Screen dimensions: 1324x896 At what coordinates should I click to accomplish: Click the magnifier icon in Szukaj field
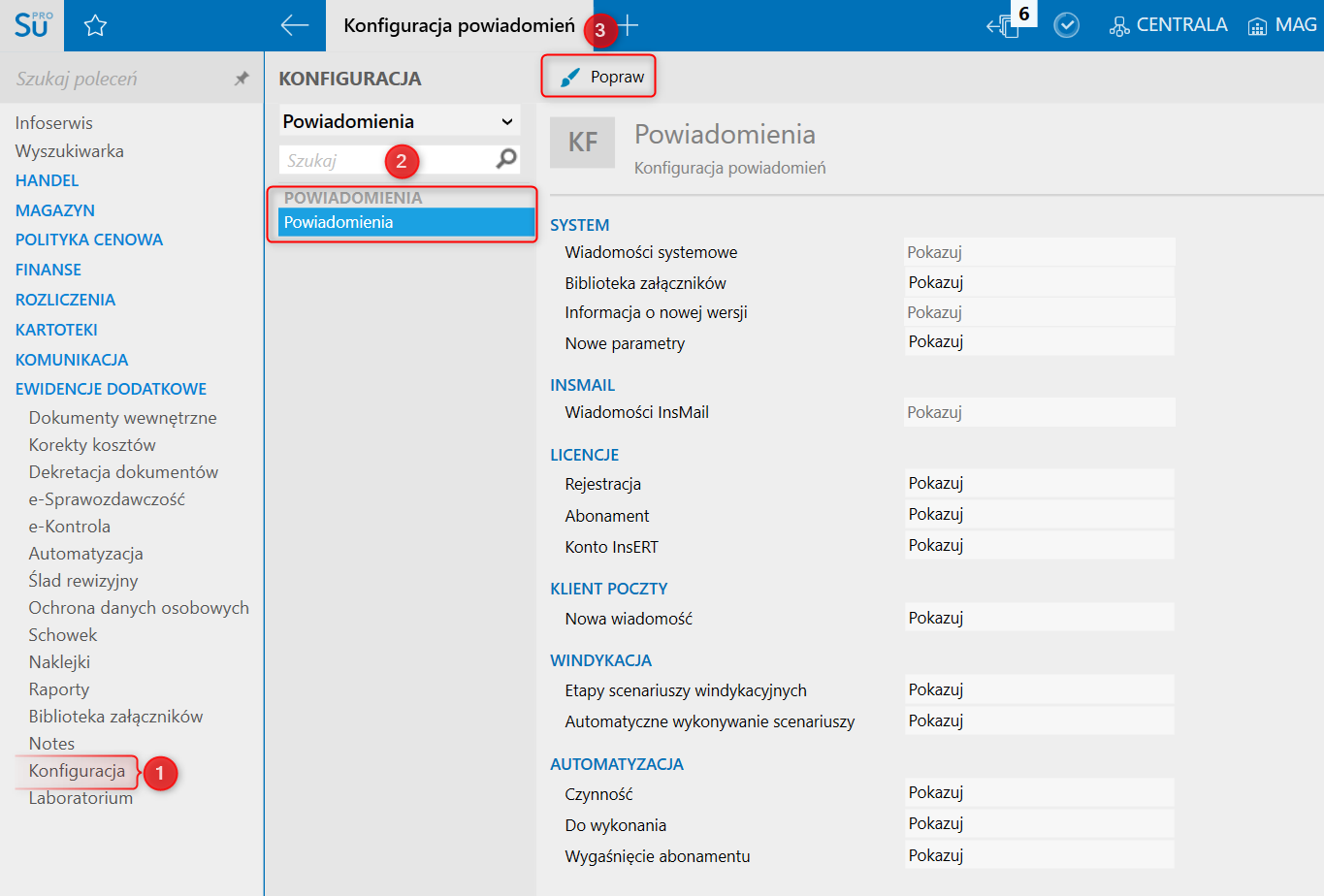tap(506, 159)
